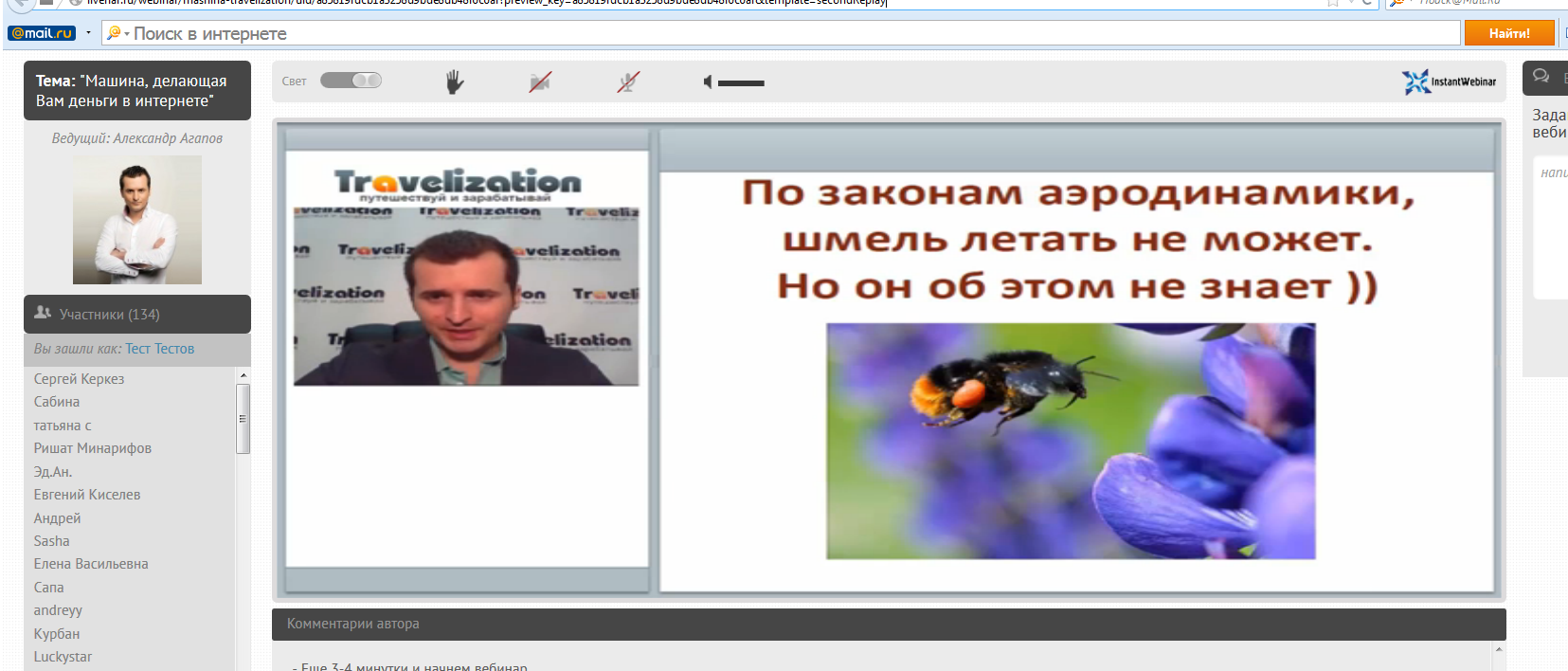Viewport: 1568px width, 671px height.
Task: Select the Комментарии автора header
Action: (x=352, y=624)
